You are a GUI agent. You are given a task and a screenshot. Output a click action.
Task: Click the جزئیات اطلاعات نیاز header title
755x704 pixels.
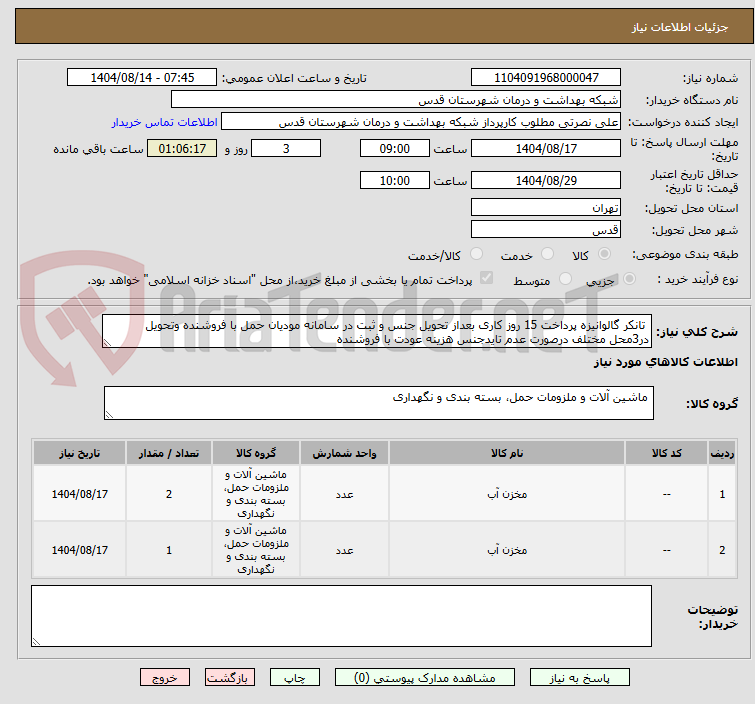pyautogui.click(x=680, y=27)
